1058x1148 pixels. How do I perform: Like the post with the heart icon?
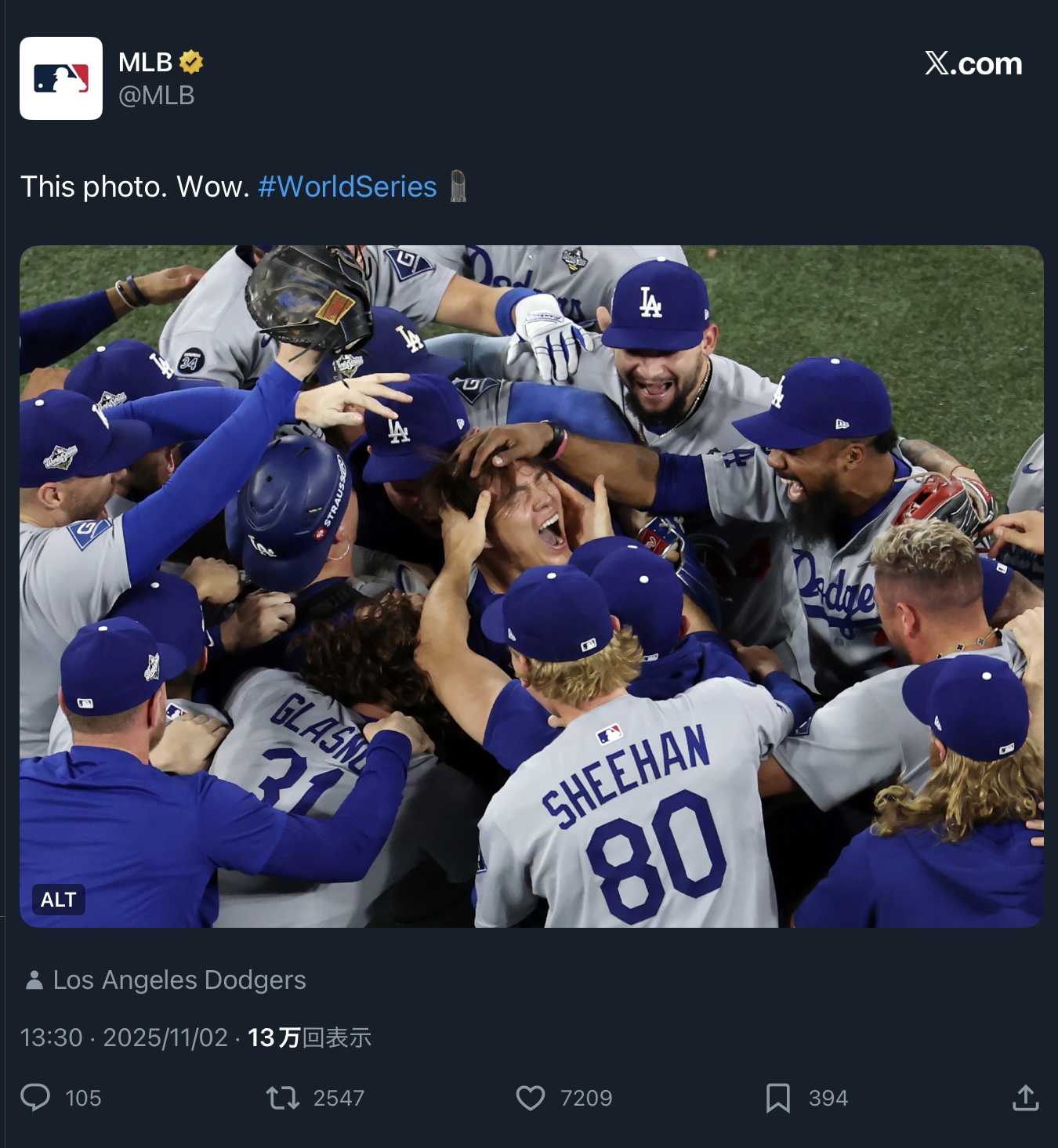tap(531, 1097)
